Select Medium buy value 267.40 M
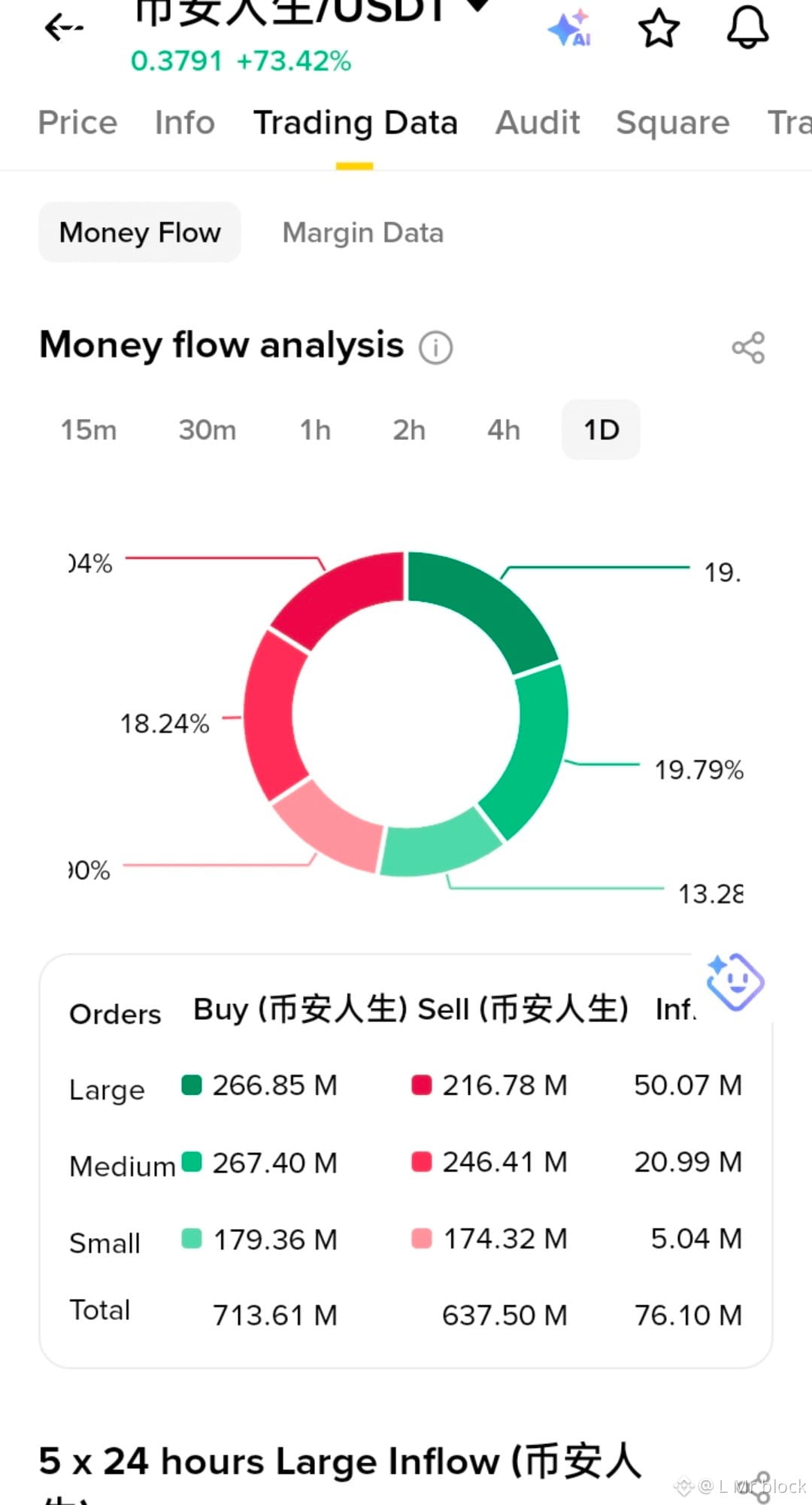 274,1163
